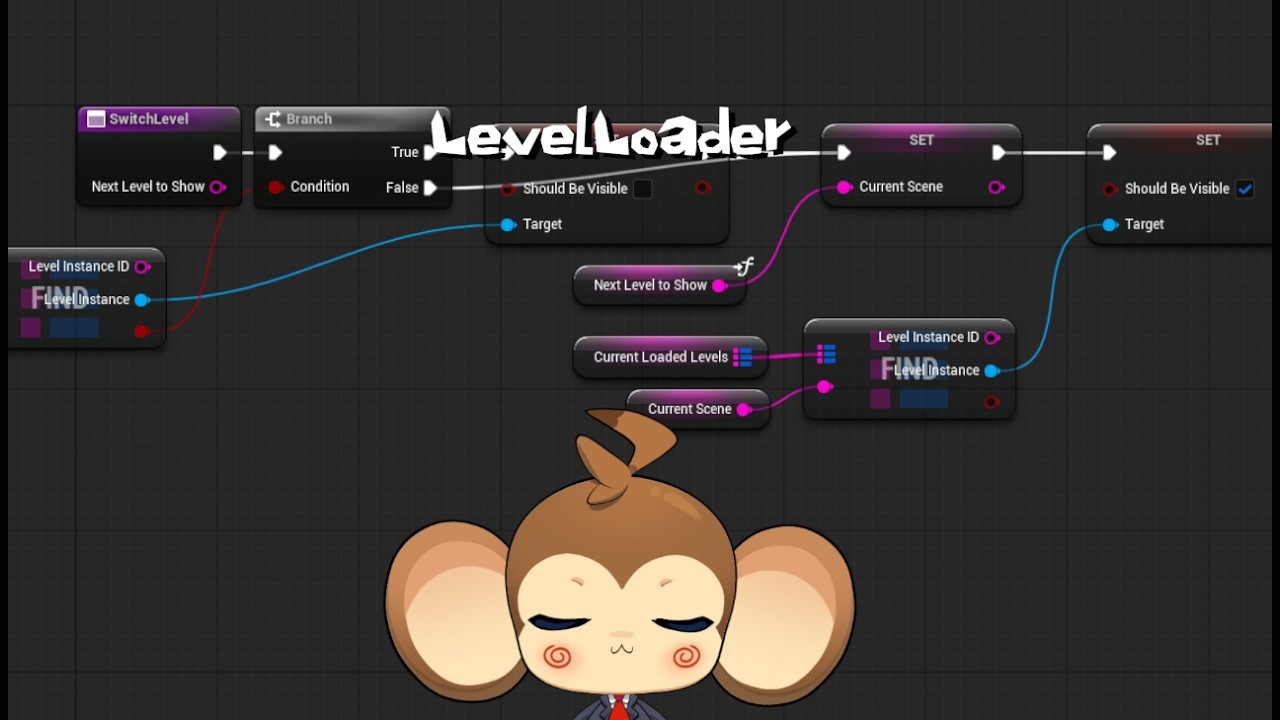The width and height of the screenshot is (1280, 720).
Task: Click the Current Scene input pin on SET node
Action: [844, 187]
